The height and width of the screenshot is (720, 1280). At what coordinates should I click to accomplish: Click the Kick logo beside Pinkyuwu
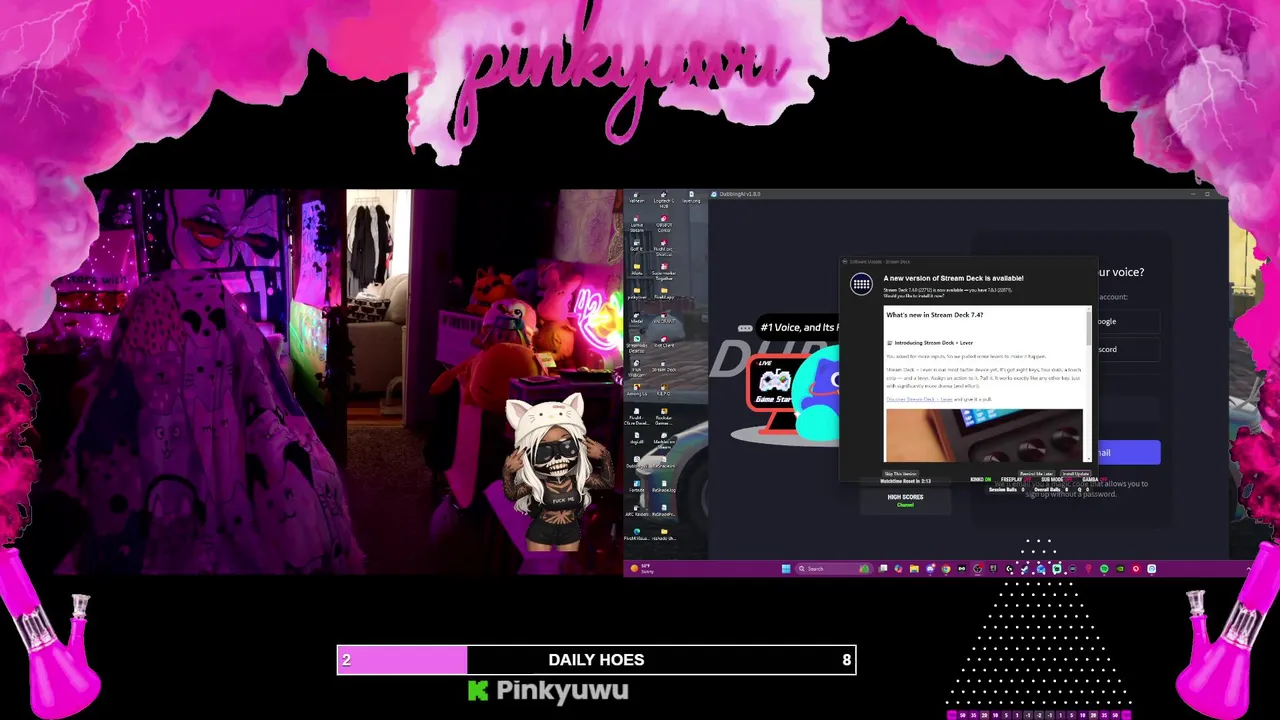pyautogui.click(x=478, y=690)
